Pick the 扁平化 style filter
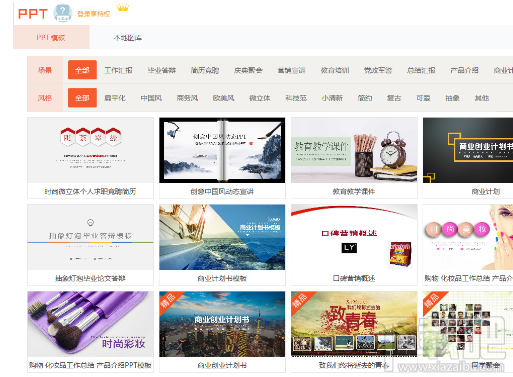The height and width of the screenshot is (377, 513). tap(115, 98)
